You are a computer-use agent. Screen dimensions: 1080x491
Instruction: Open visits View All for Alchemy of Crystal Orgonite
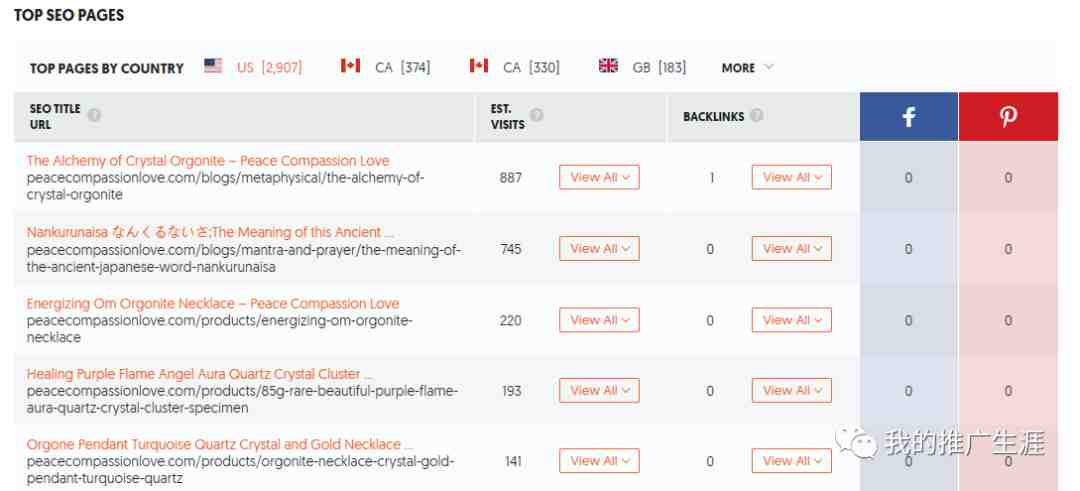click(599, 177)
